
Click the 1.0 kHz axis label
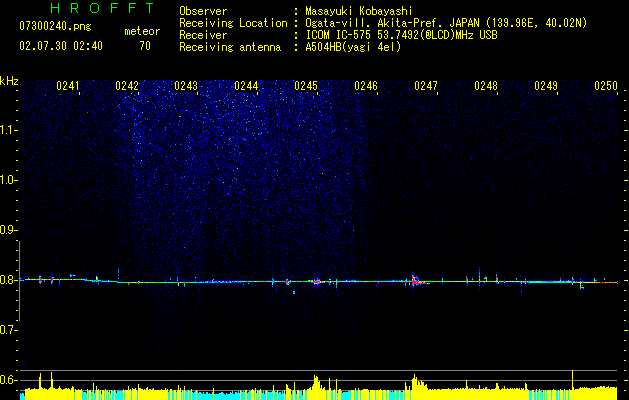click(7, 180)
